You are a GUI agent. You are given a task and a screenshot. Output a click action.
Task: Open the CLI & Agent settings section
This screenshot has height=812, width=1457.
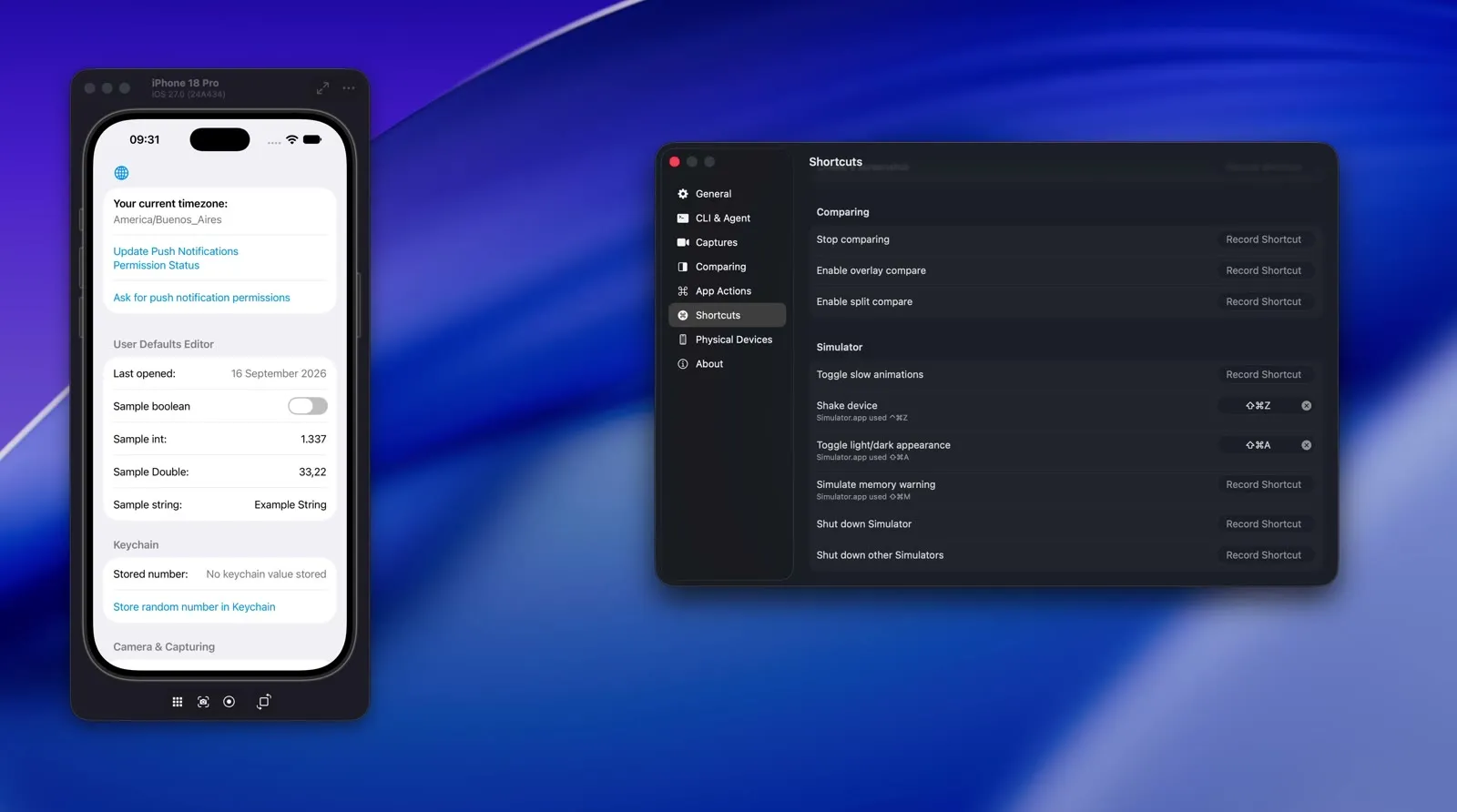727,218
